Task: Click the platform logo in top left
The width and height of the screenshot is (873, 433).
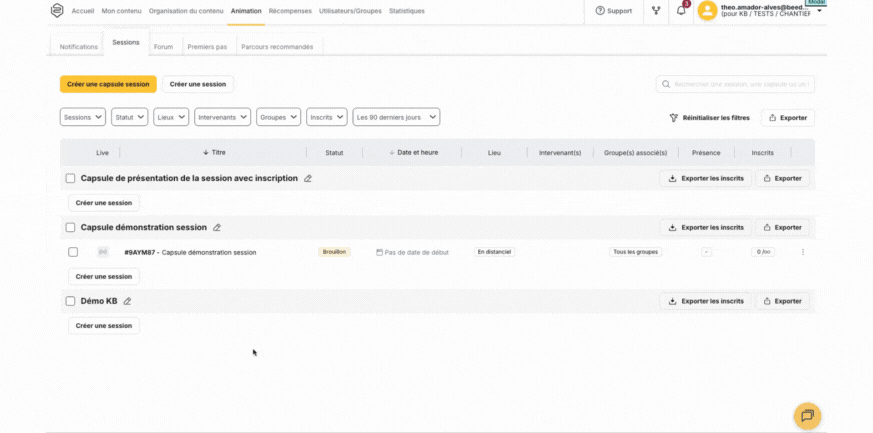Action: pyautogui.click(x=57, y=11)
